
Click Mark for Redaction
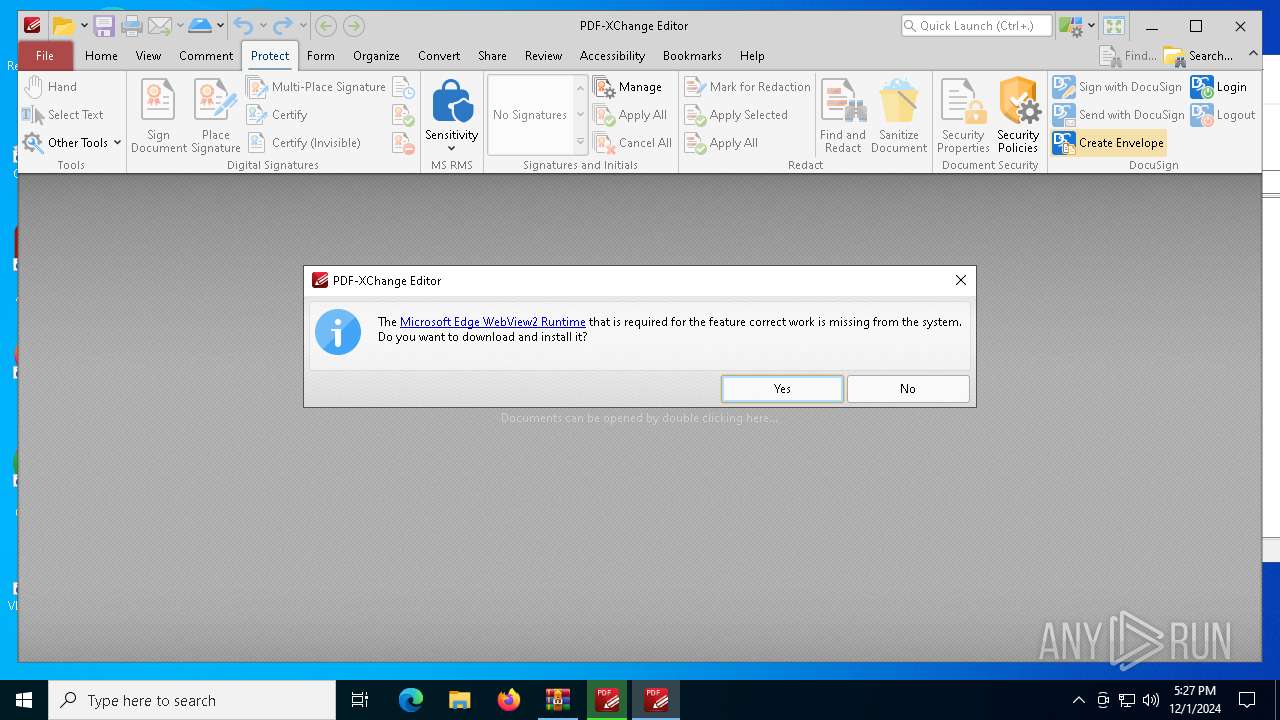(748, 87)
